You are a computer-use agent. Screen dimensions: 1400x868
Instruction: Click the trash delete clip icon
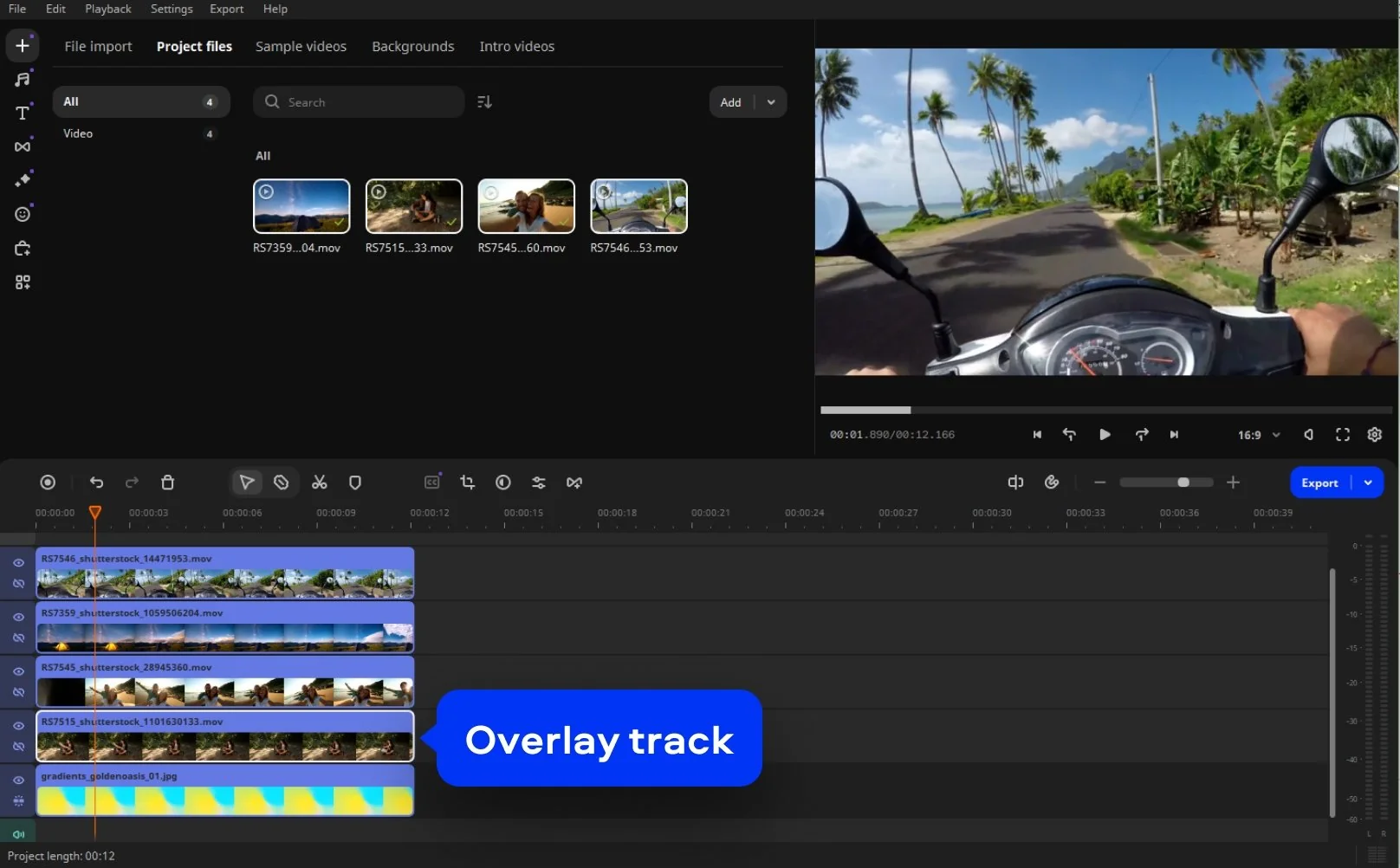168,483
